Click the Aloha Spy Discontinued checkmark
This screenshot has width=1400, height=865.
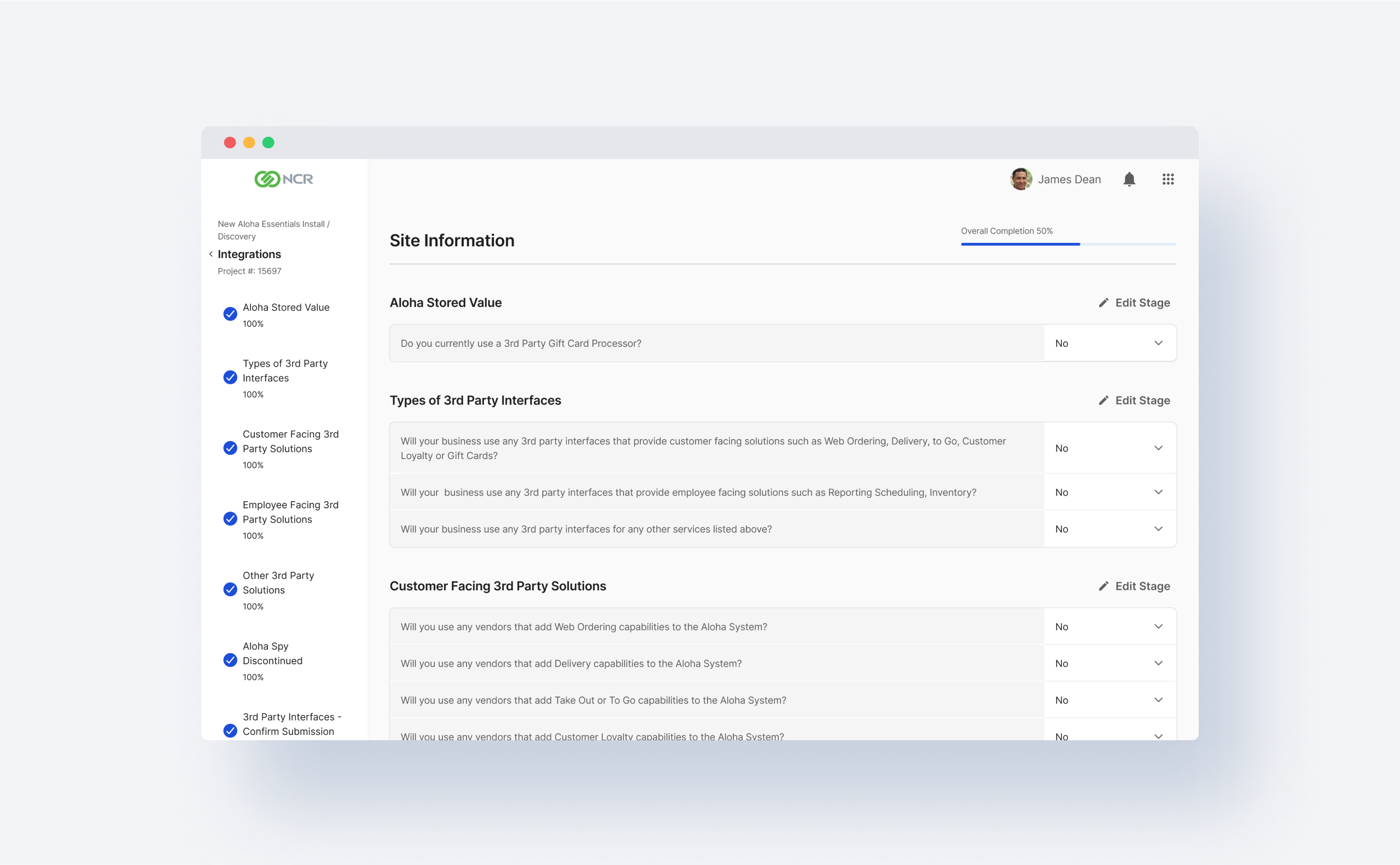pyautogui.click(x=230, y=660)
